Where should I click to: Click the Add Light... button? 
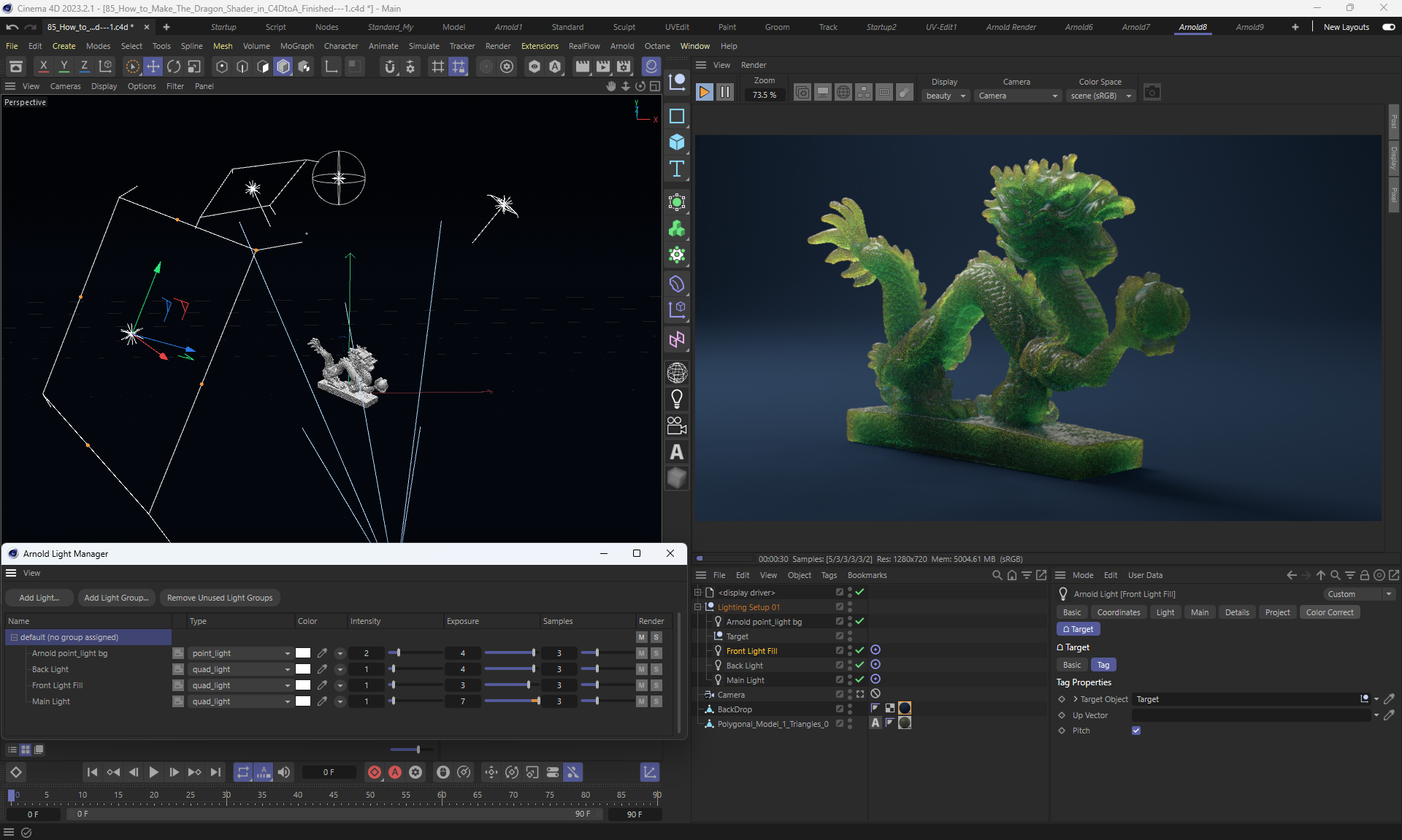point(39,598)
